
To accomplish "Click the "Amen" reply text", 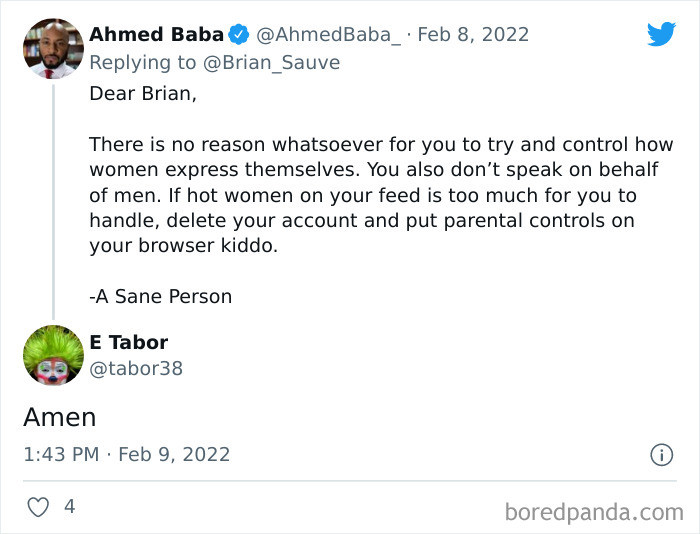I will tap(59, 416).
